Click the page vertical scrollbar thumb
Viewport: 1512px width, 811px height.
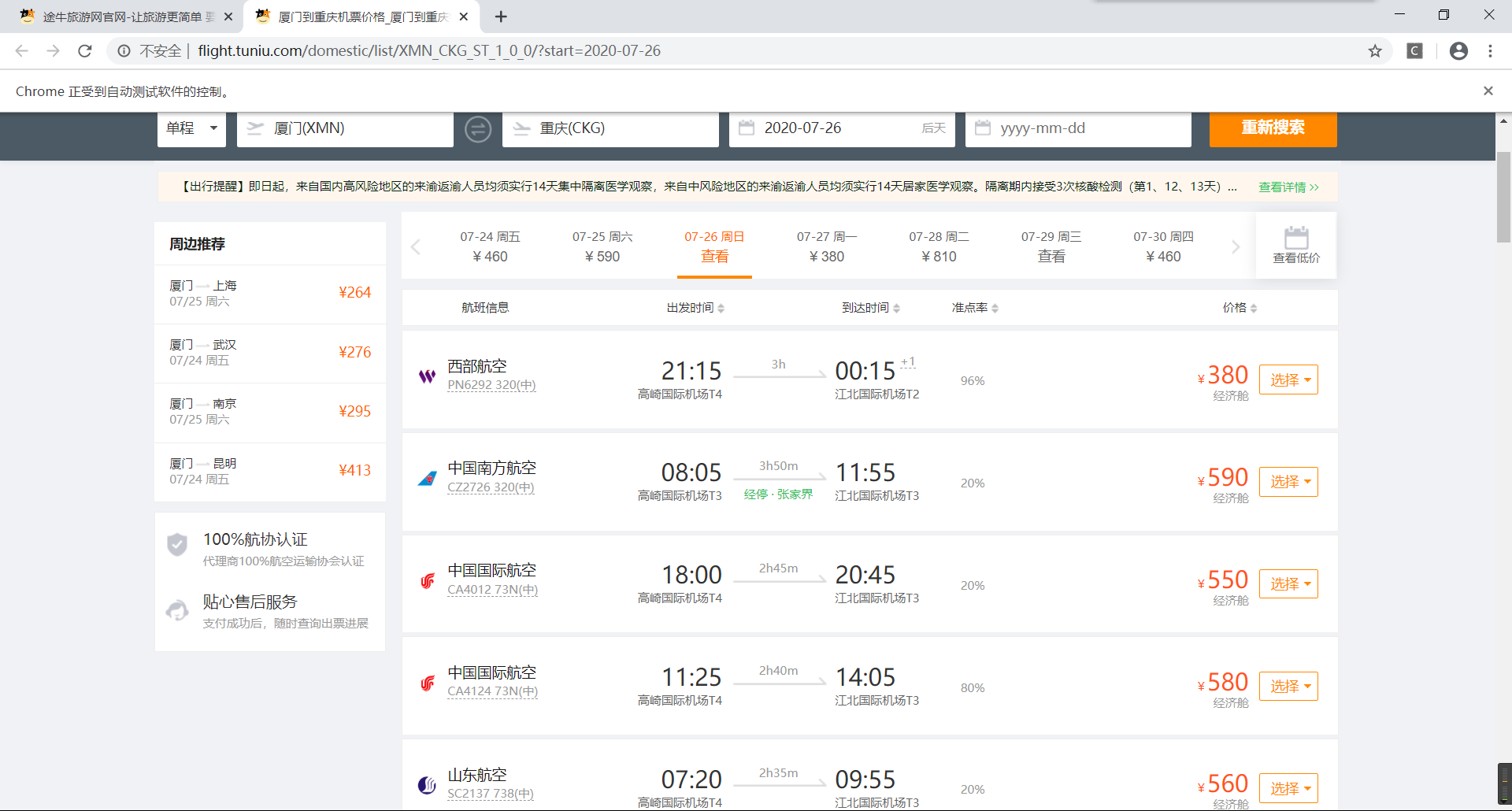point(1503,197)
